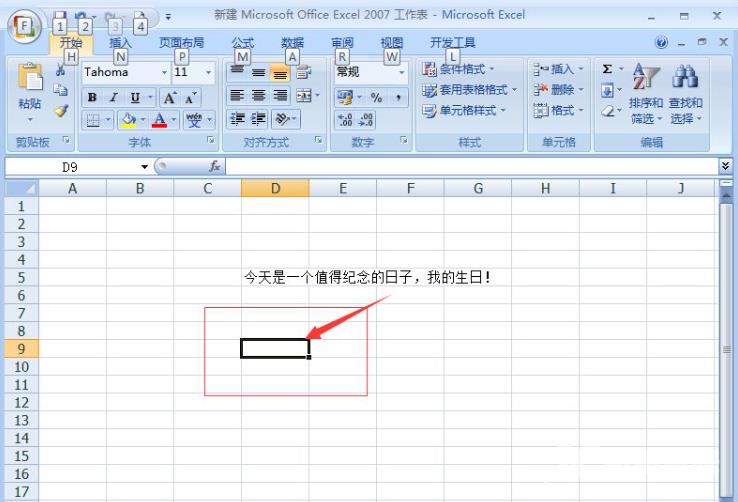Activate the Format Painter brush
The width and height of the screenshot is (738, 502).
(61, 111)
